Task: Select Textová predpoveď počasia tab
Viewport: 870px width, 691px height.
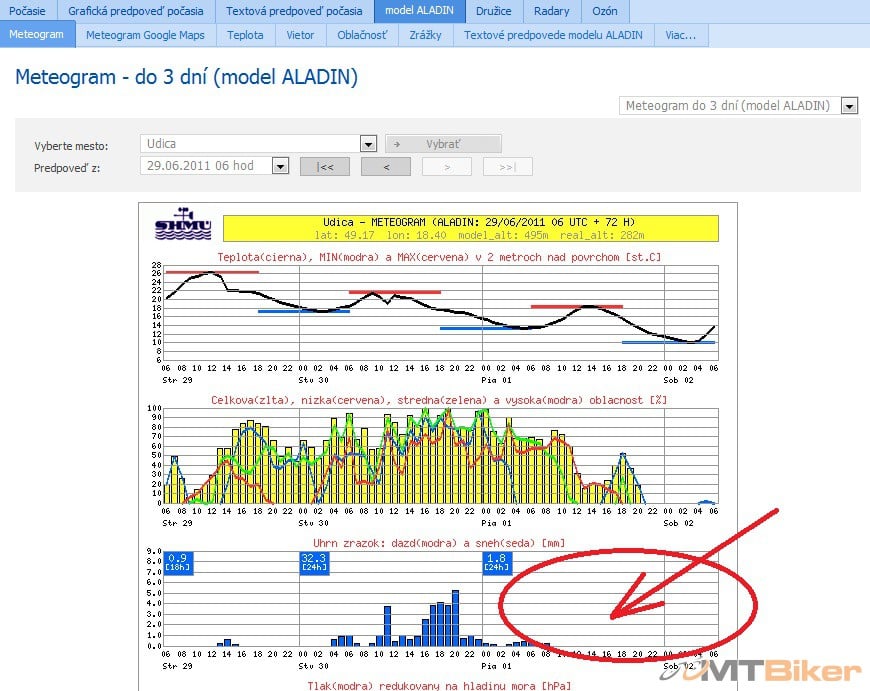Action: click(x=294, y=11)
